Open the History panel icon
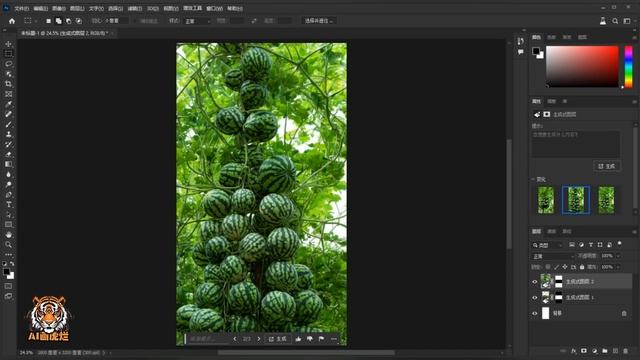 point(520,41)
